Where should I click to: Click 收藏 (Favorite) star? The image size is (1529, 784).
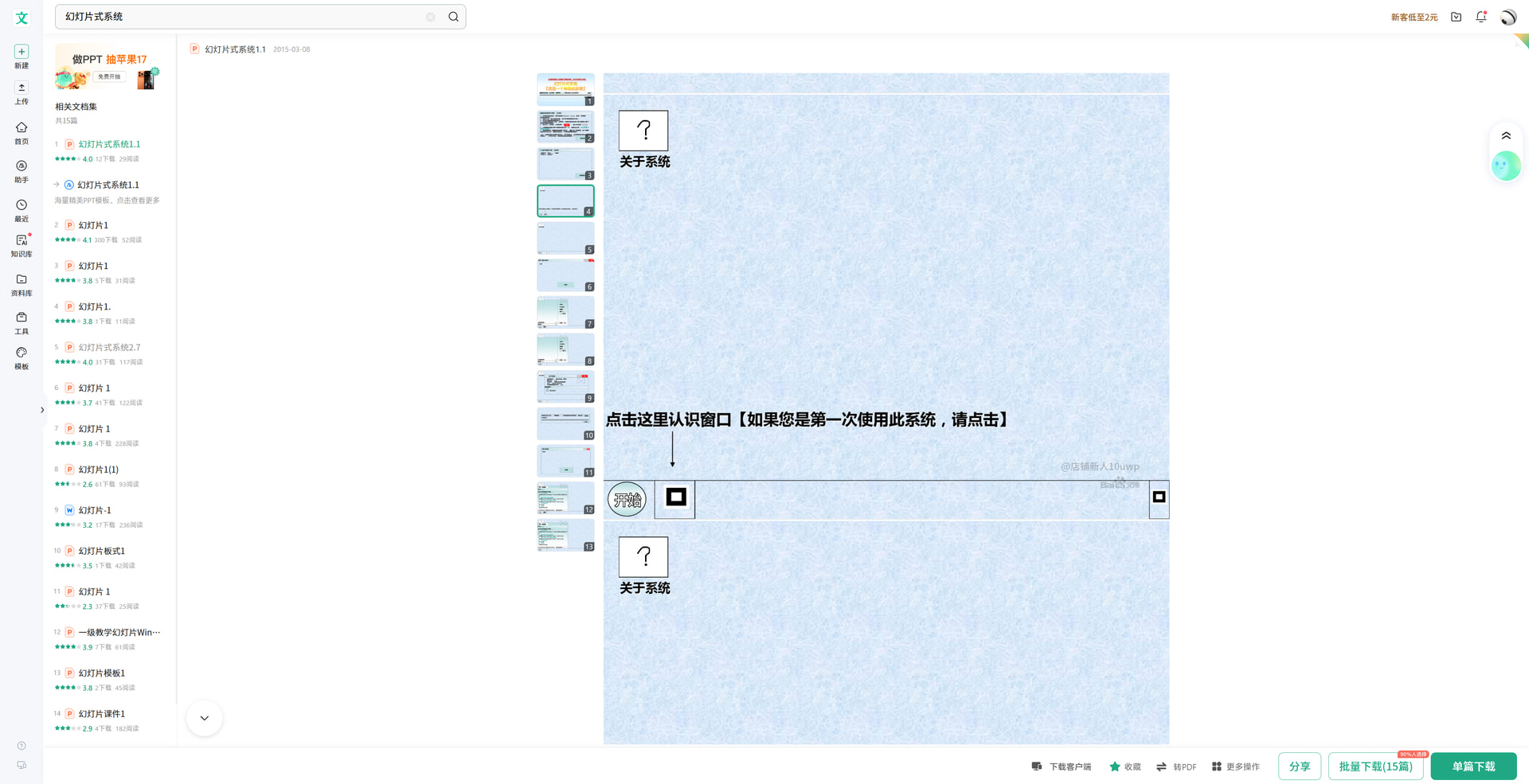(1125, 766)
